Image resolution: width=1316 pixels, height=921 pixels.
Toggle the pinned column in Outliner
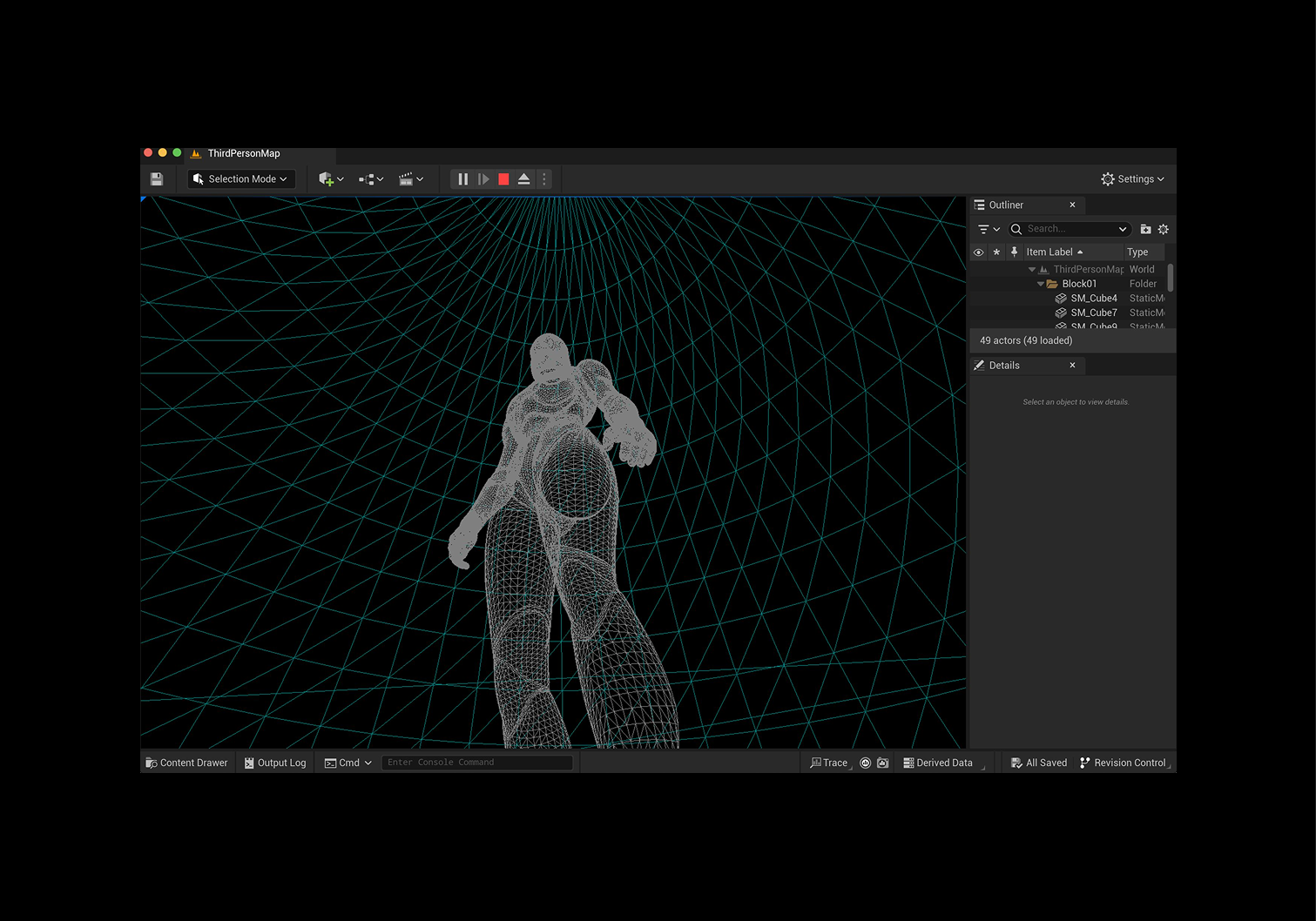coord(1014,252)
